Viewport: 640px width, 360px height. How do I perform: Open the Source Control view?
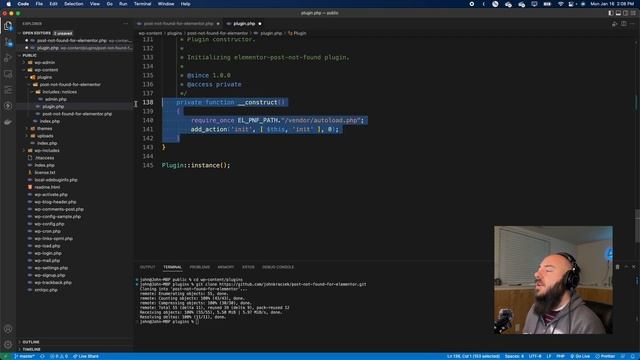pyautogui.click(x=8, y=42)
